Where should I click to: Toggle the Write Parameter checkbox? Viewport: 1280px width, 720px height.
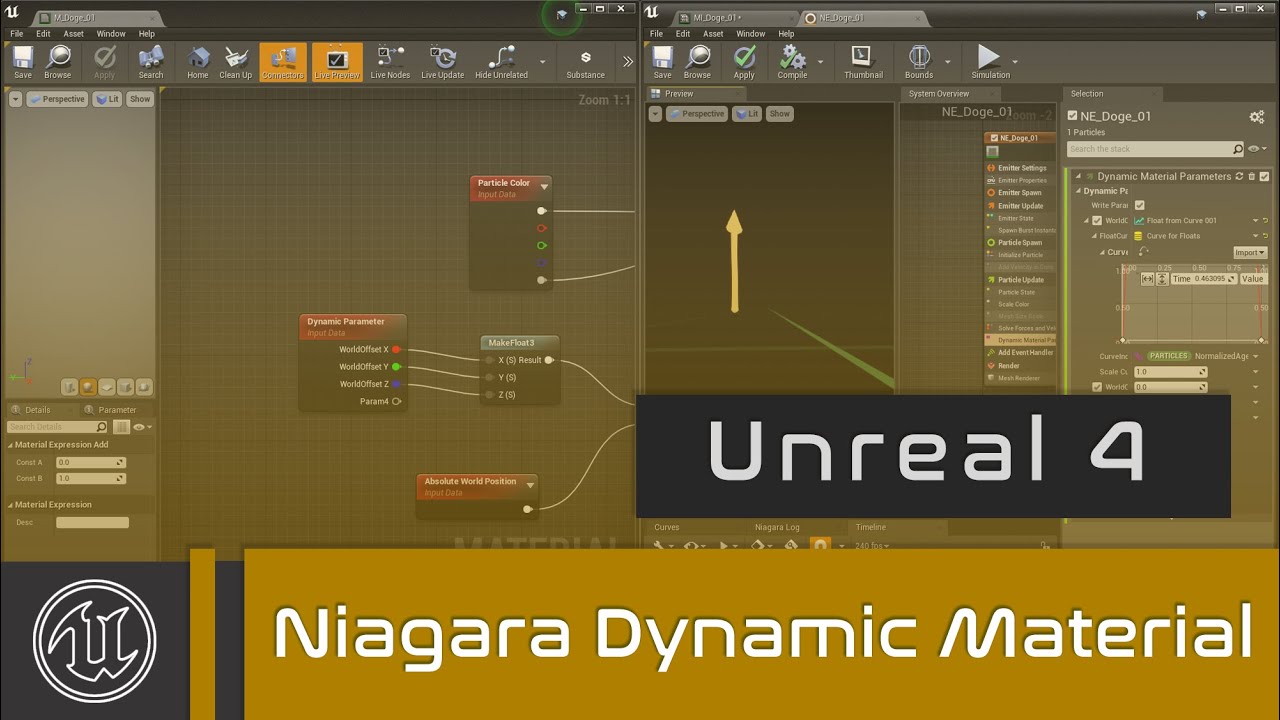tap(1139, 205)
